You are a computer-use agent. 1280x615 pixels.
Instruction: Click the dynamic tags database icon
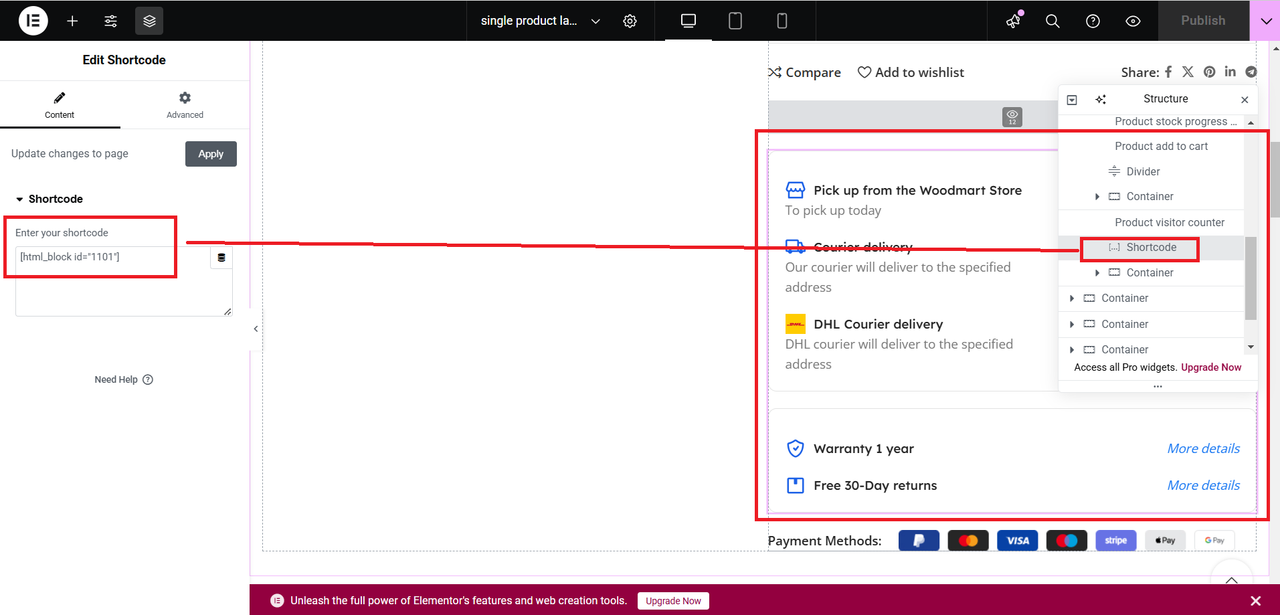(x=221, y=258)
